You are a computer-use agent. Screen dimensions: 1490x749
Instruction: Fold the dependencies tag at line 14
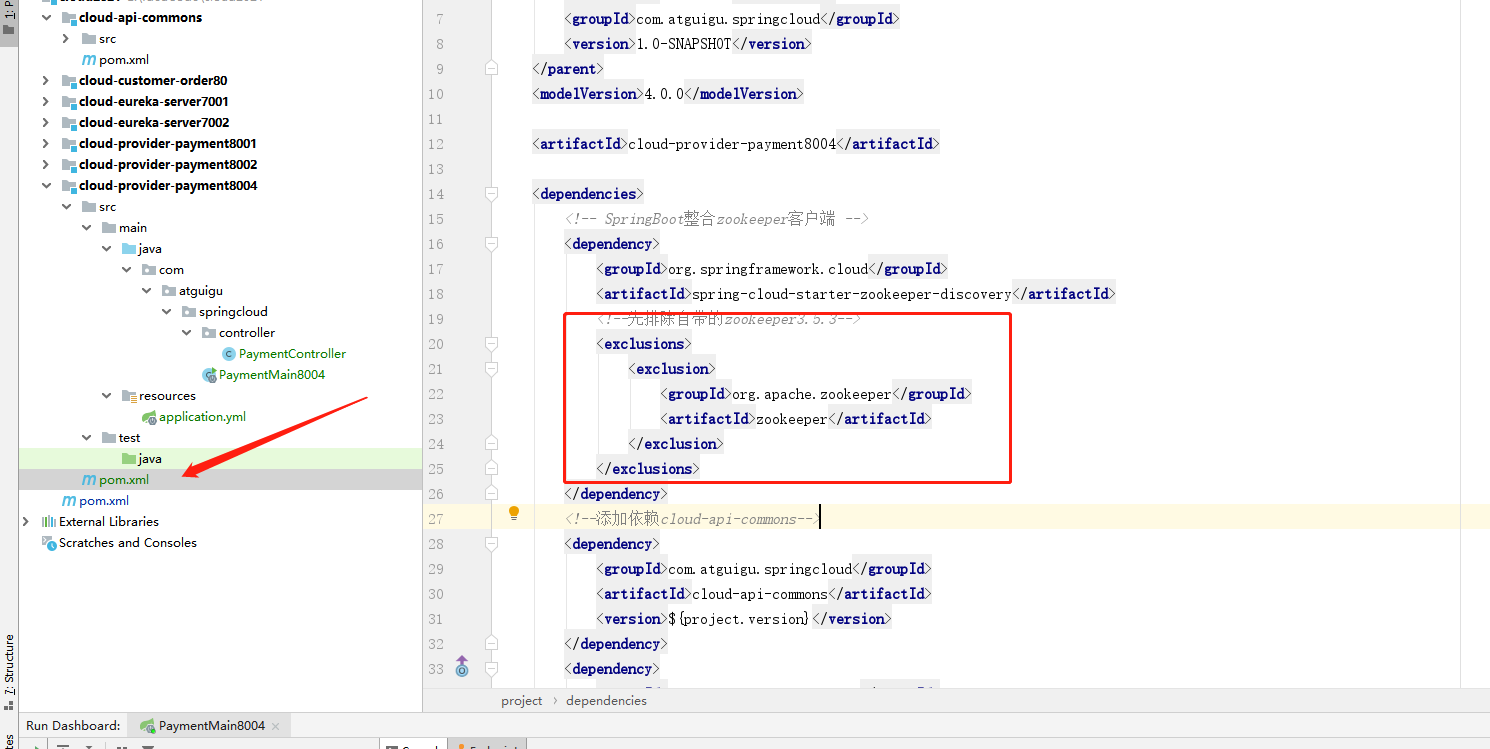491,194
